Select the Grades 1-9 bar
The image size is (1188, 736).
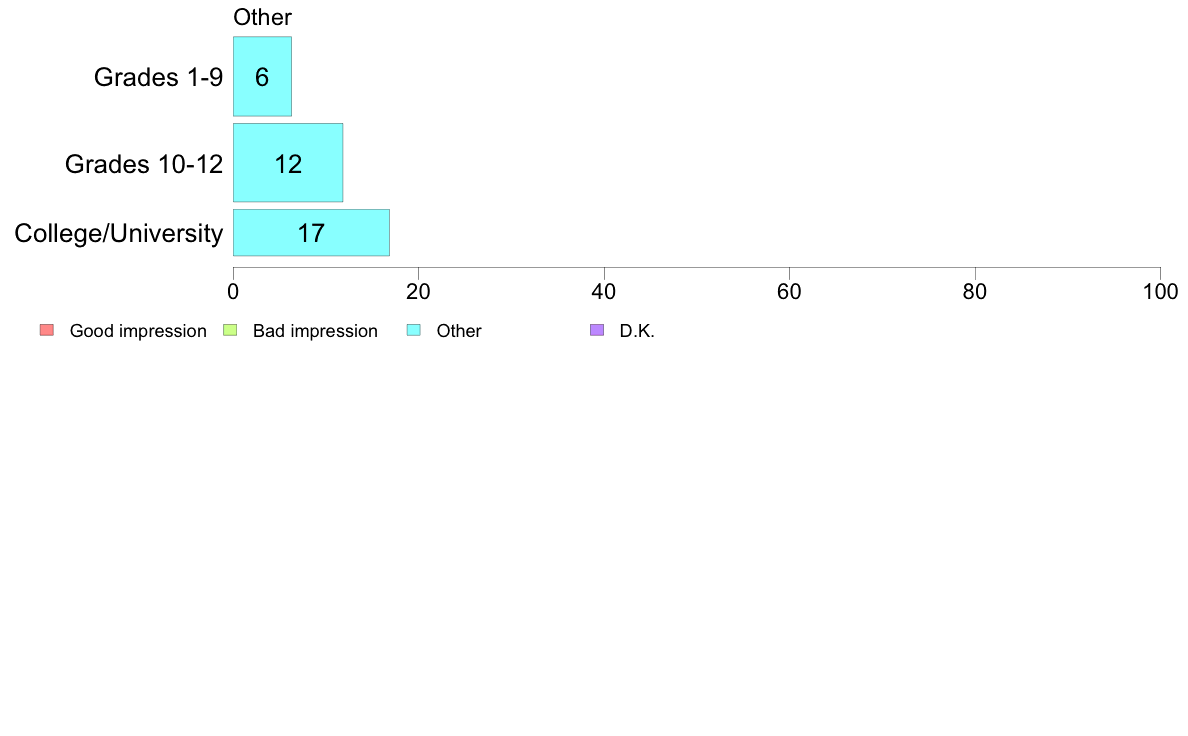262,77
